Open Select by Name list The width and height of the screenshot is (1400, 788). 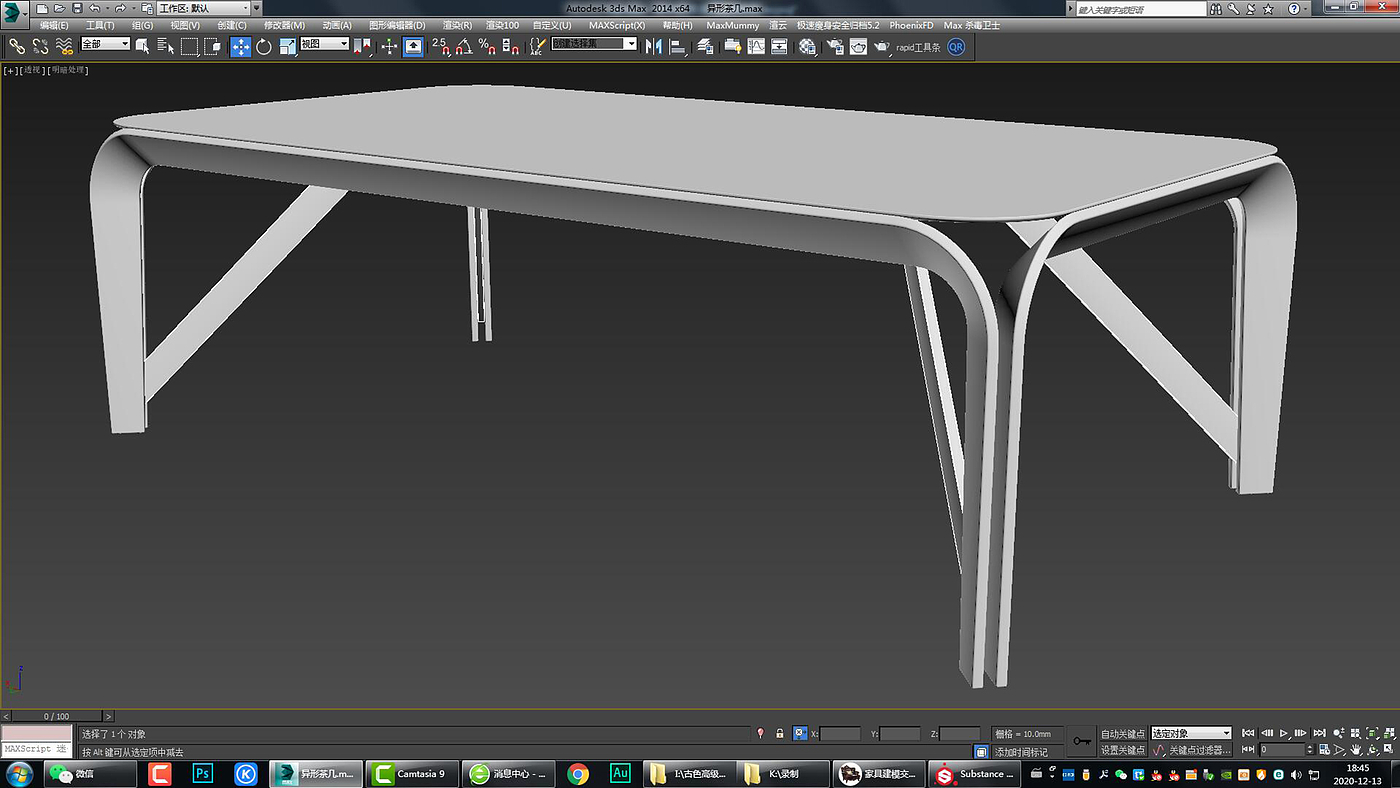tap(165, 47)
